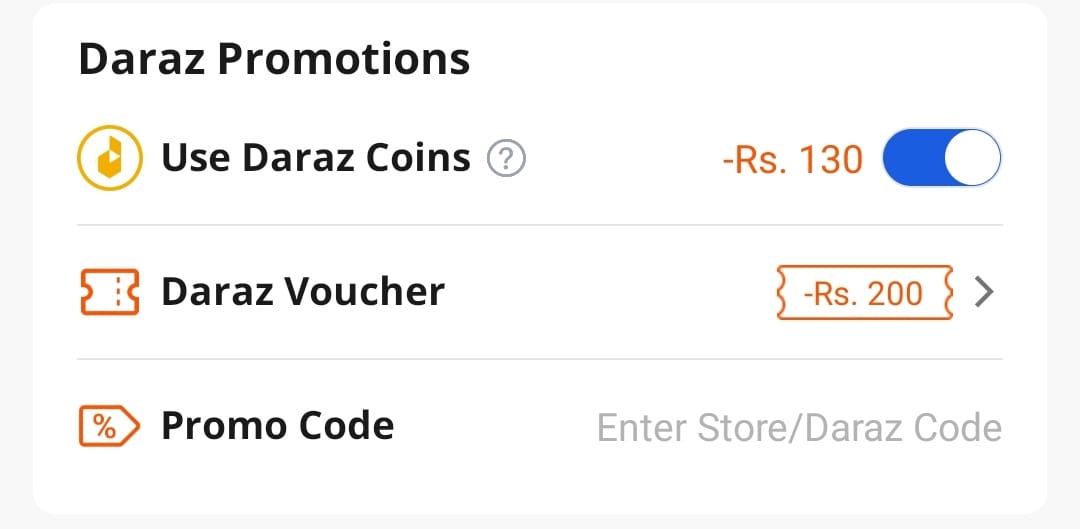Click the yellow Daraz coin icon
The height and width of the screenshot is (529, 1080).
[110, 158]
